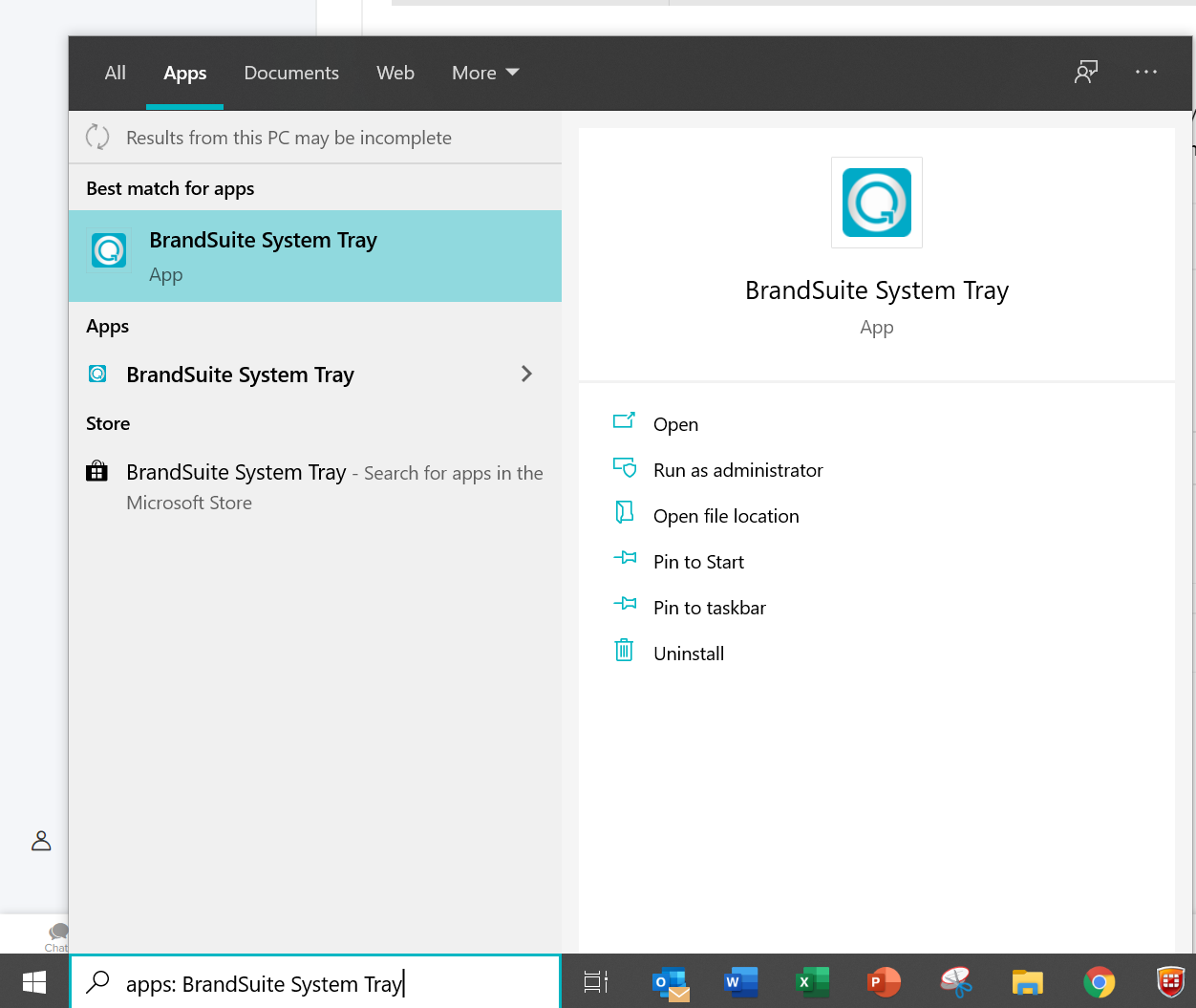Click the Open file location icon
Image resolution: width=1196 pixels, height=1008 pixels.
click(x=624, y=513)
